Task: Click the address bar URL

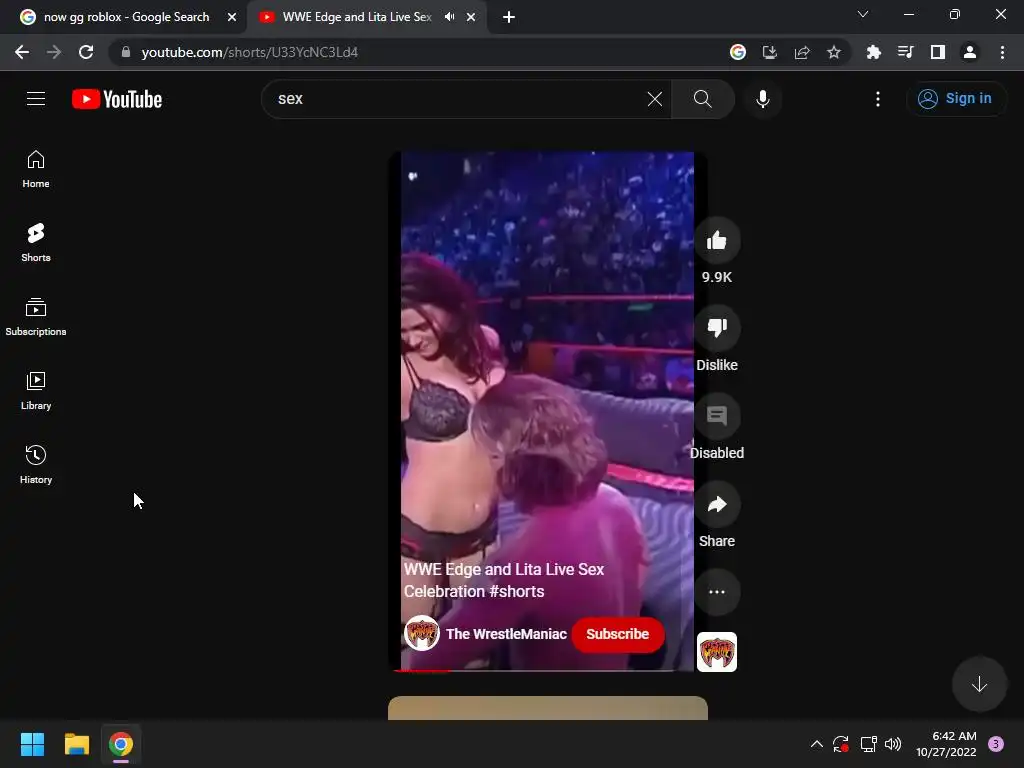Action: tap(249, 52)
